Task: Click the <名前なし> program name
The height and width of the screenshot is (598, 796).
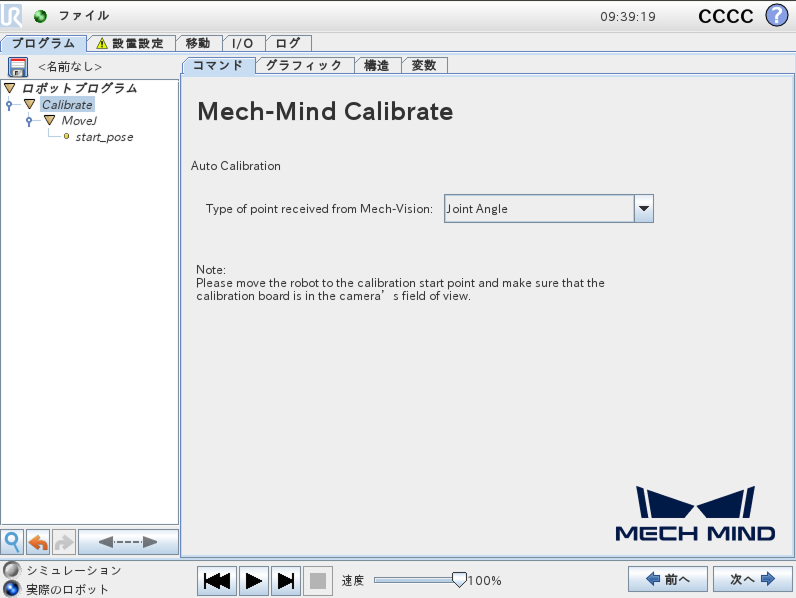Action: coord(70,67)
